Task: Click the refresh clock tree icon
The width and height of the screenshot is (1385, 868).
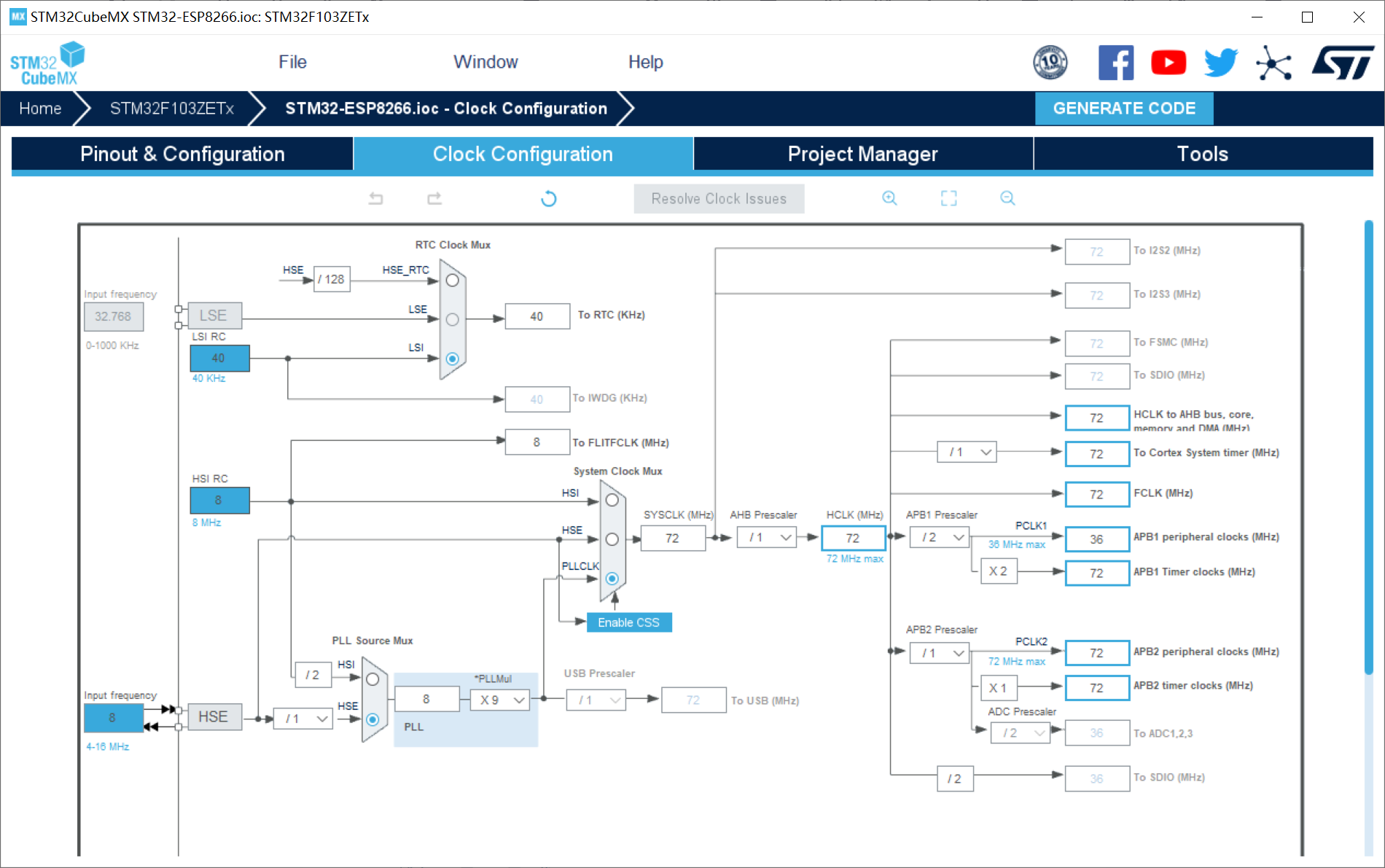Action: (x=549, y=198)
